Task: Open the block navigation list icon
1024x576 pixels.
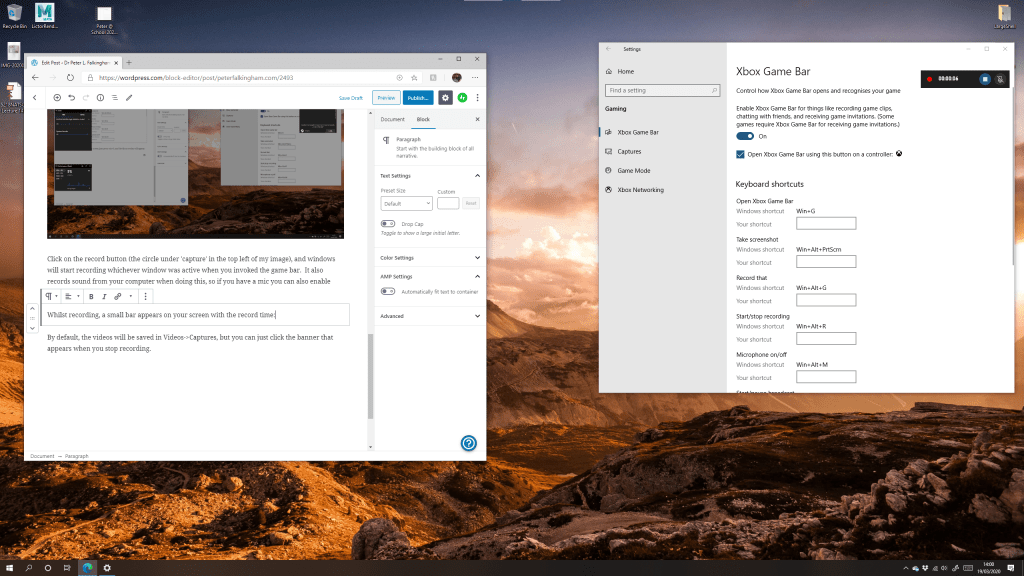Action: pos(114,97)
